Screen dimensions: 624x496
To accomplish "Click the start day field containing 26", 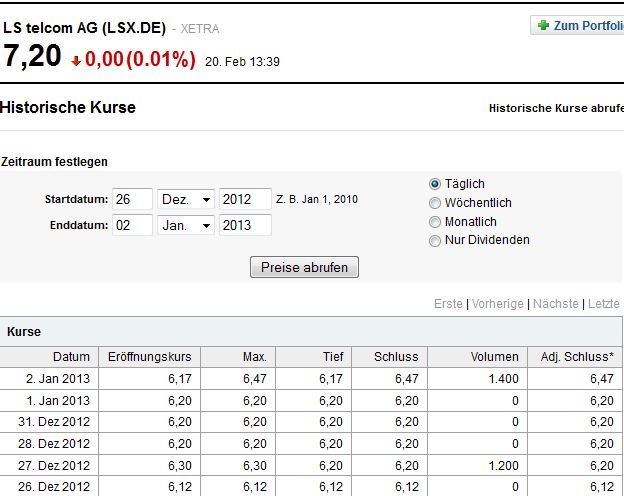I will (x=132, y=200).
